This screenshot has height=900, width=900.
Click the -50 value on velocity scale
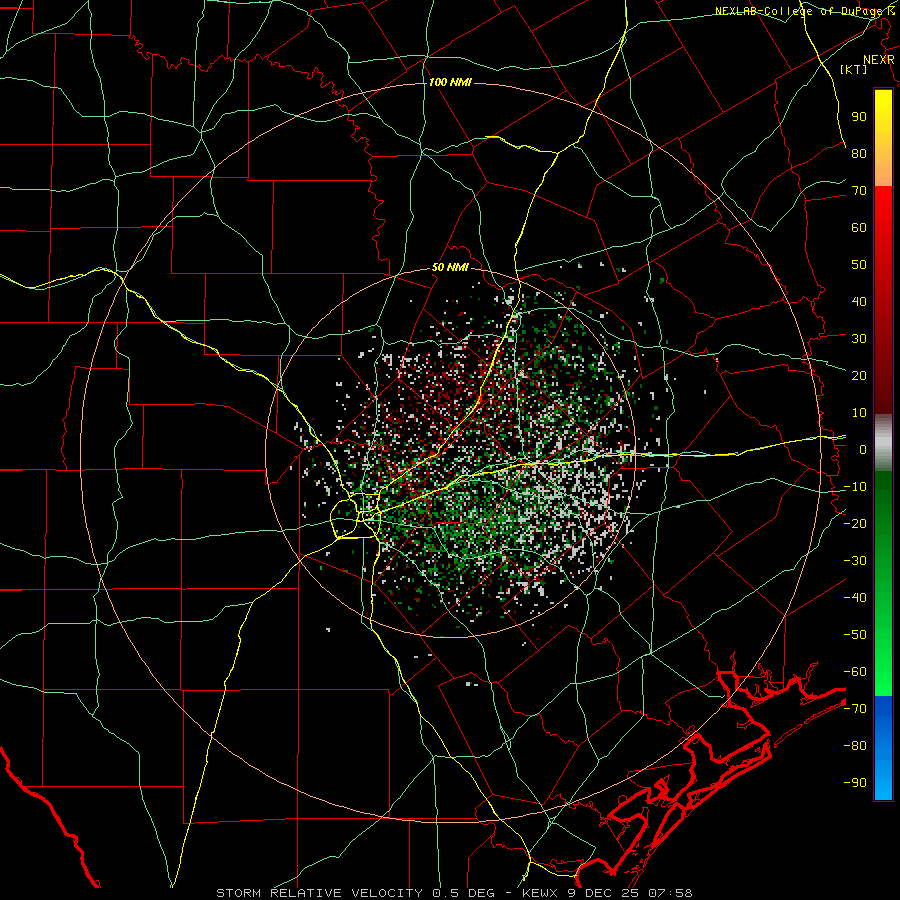pyautogui.click(x=855, y=634)
